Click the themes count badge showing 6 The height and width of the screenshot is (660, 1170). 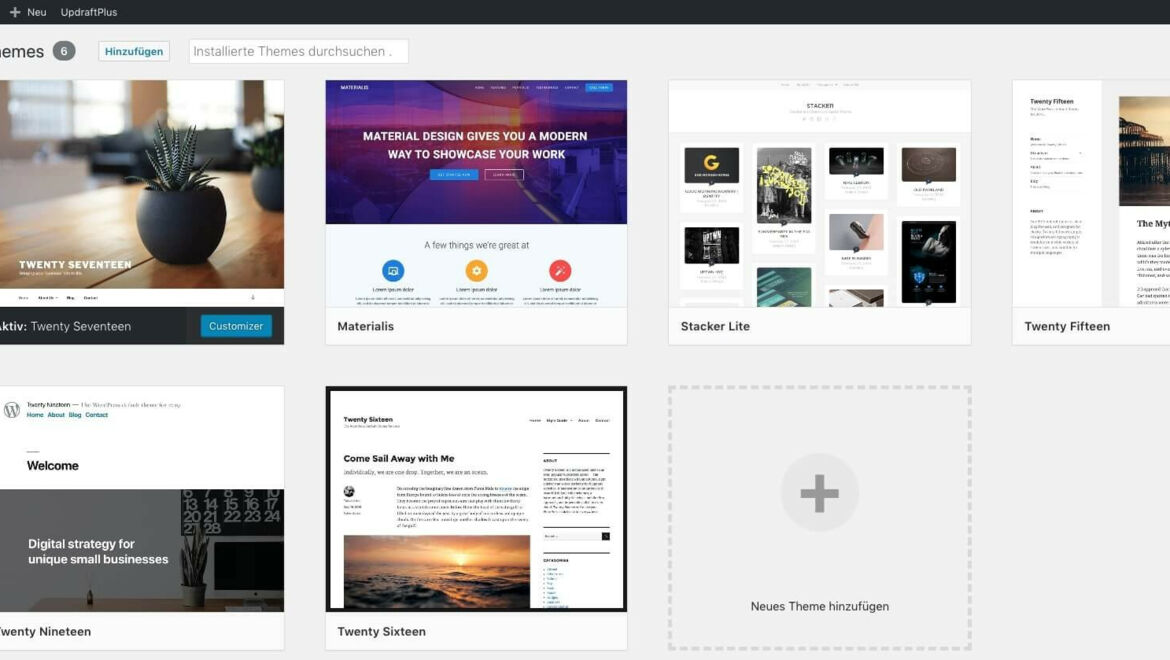pos(64,51)
